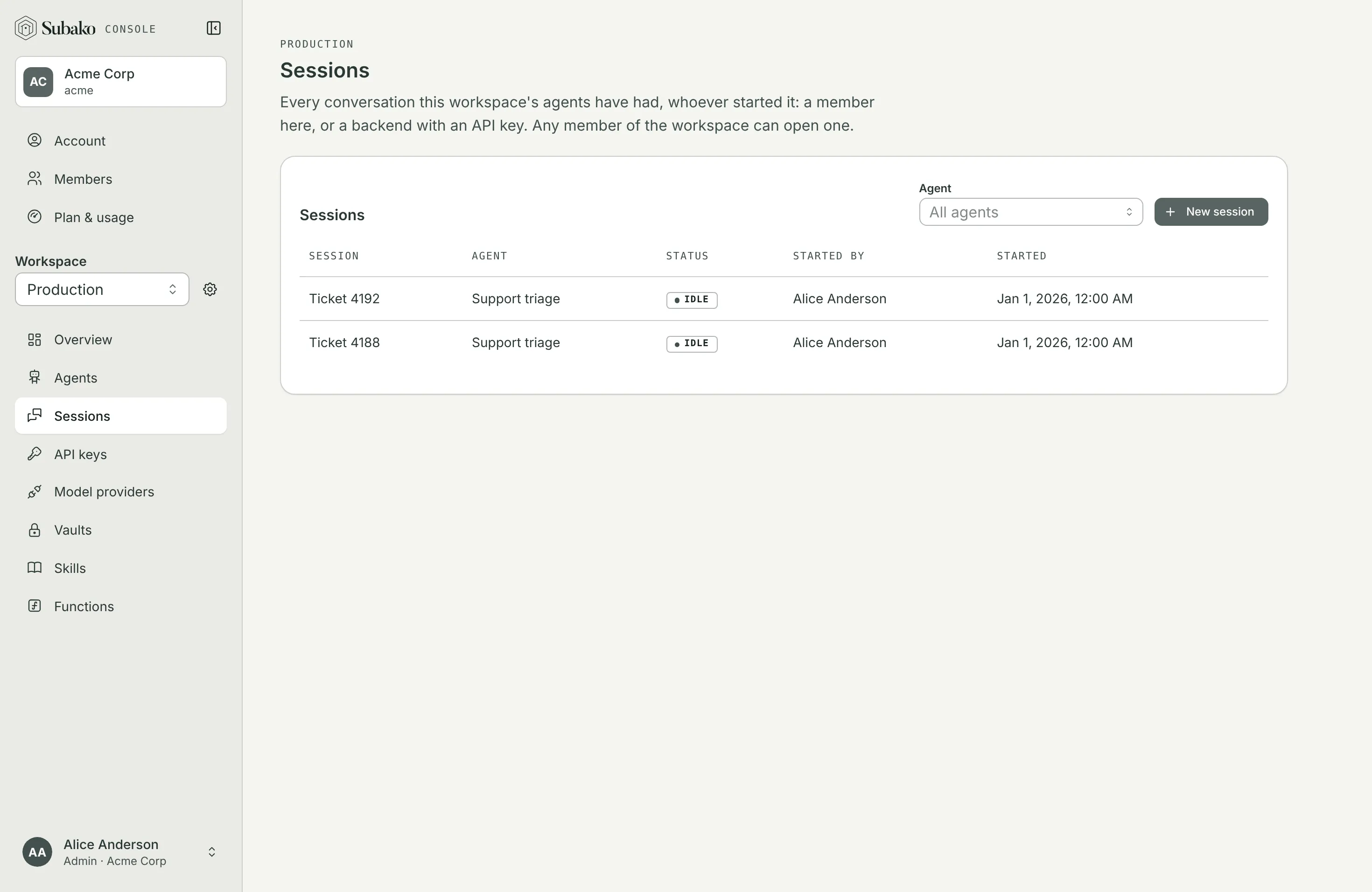Go to the Overview page
Image resolution: width=1372 pixels, height=892 pixels.
[120, 340]
